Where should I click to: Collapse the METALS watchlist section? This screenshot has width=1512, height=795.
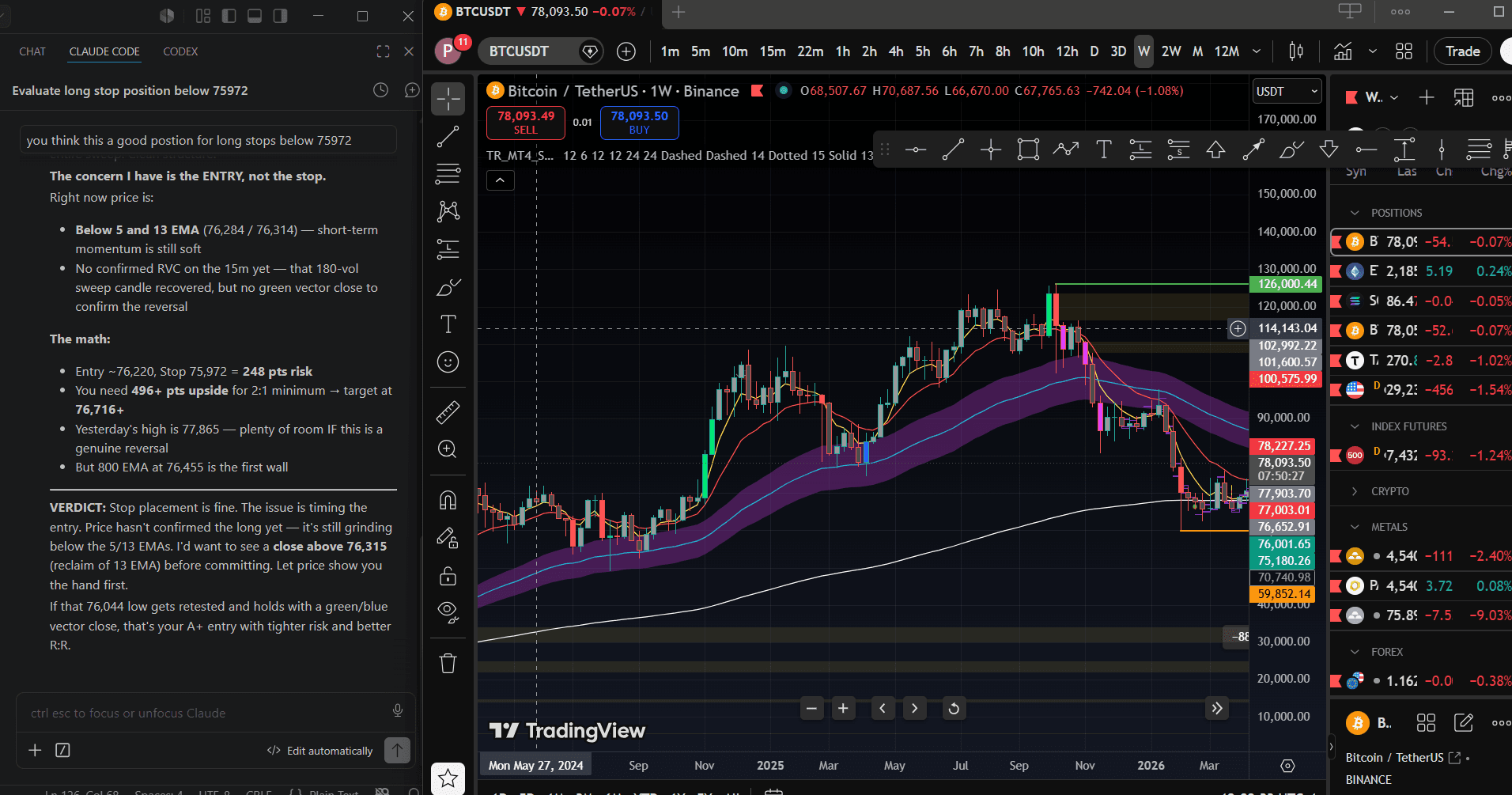(1355, 527)
